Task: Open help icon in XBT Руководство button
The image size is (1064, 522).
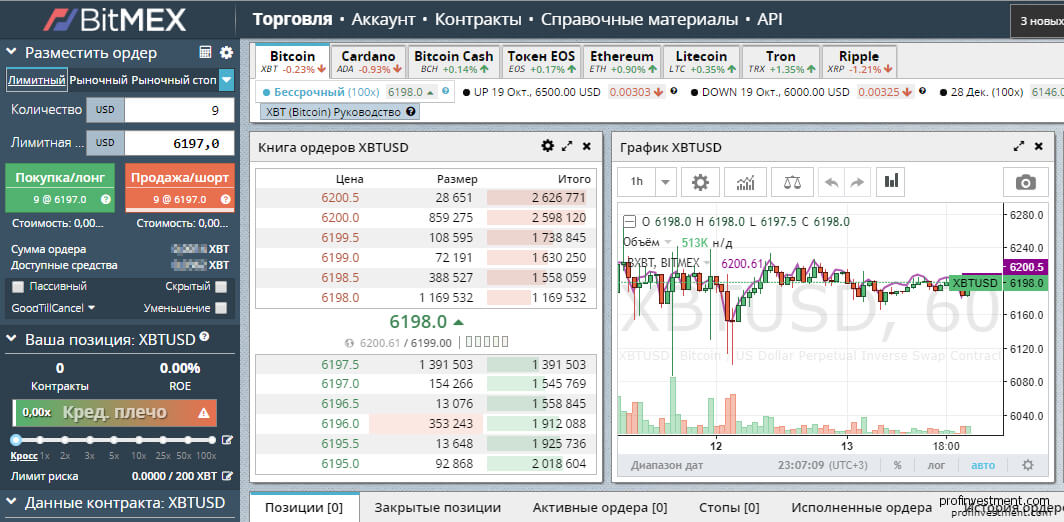Action: pyautogui.click(x=410, y=112)
